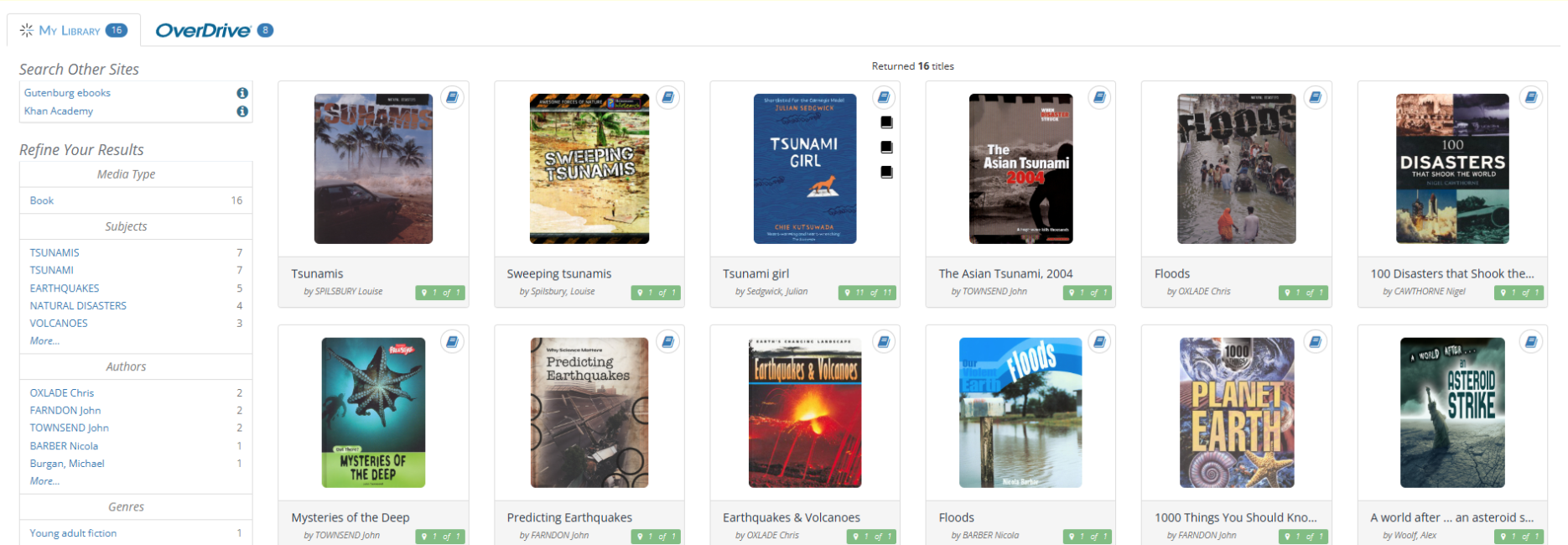Switch to the OverDrive tab
The image size is (1568, 545).
click(214, 31)
